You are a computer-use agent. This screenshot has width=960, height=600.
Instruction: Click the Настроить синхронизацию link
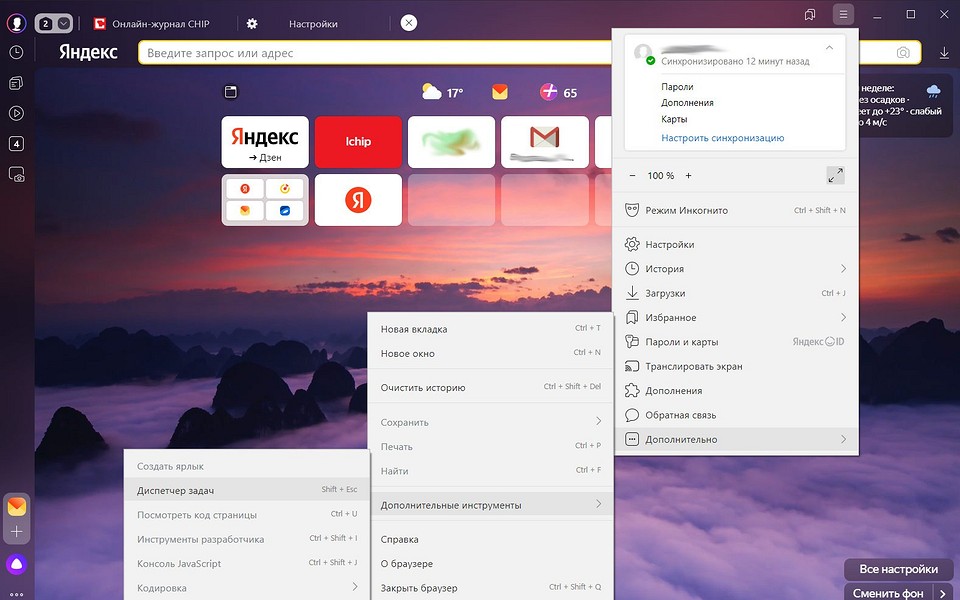(722, 138)
